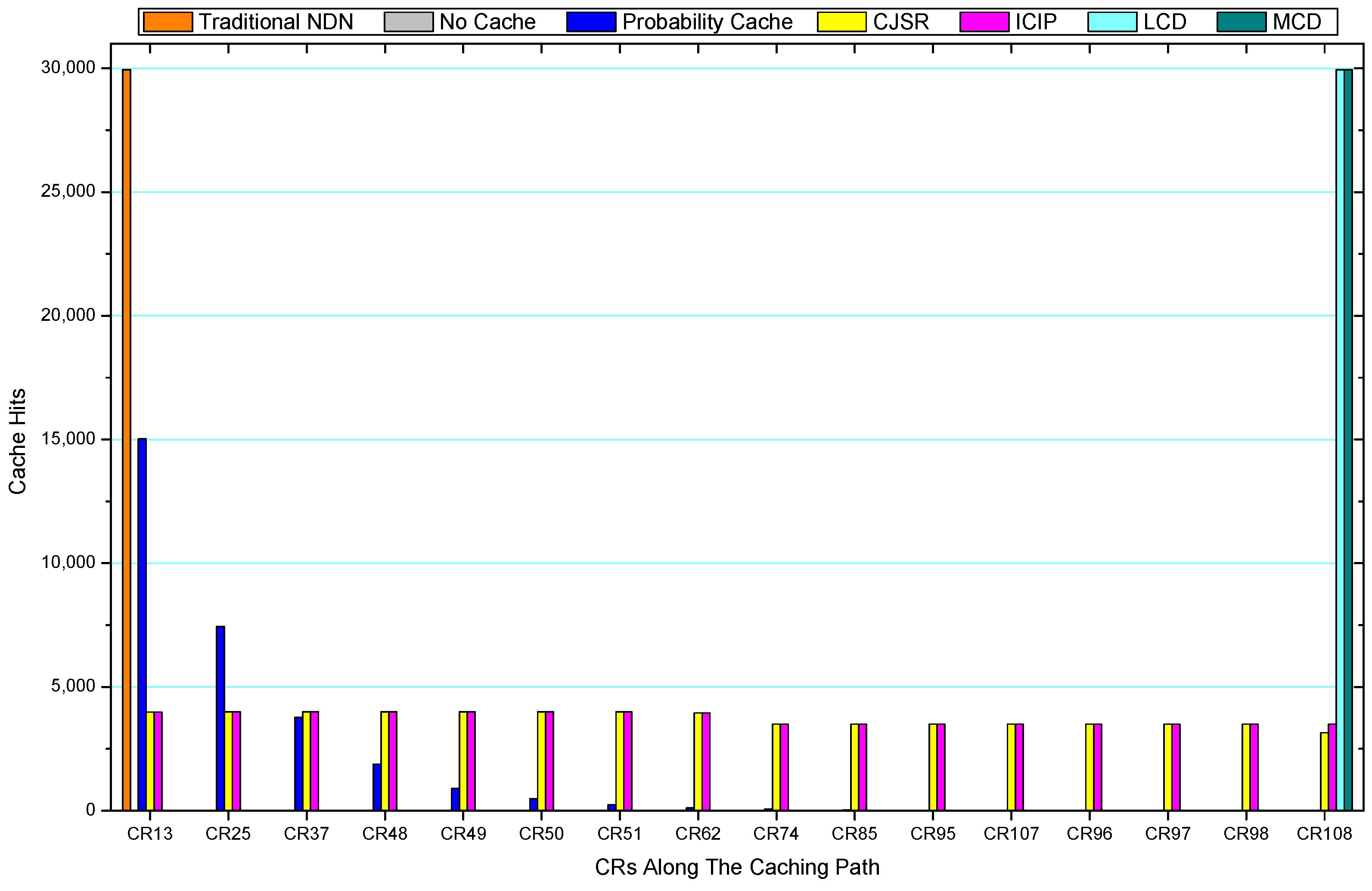
Task: Click the Cache Hits y-axis title
Action: click(17, 441)
